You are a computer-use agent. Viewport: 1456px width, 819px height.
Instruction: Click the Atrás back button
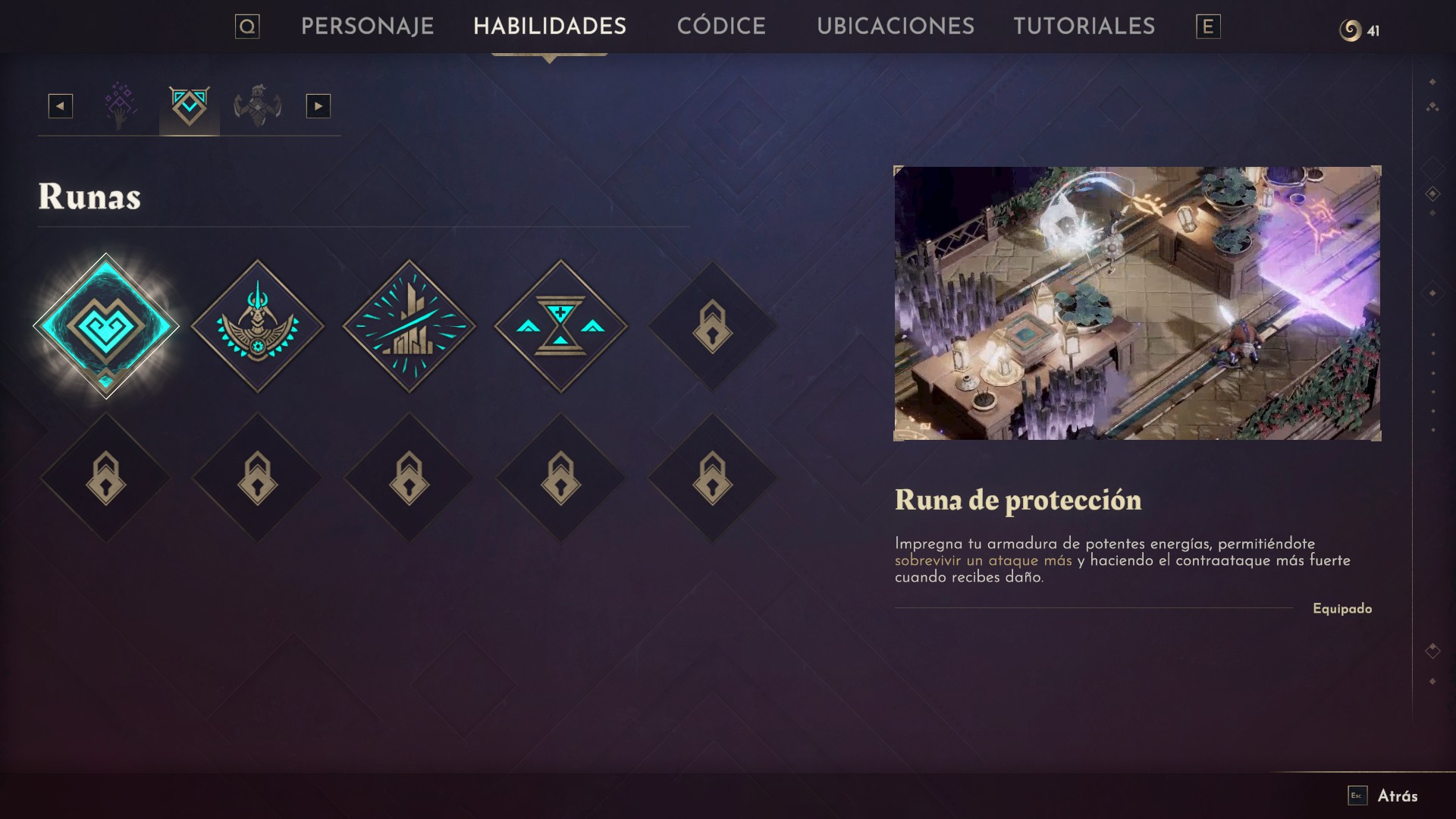point(1383,795)
